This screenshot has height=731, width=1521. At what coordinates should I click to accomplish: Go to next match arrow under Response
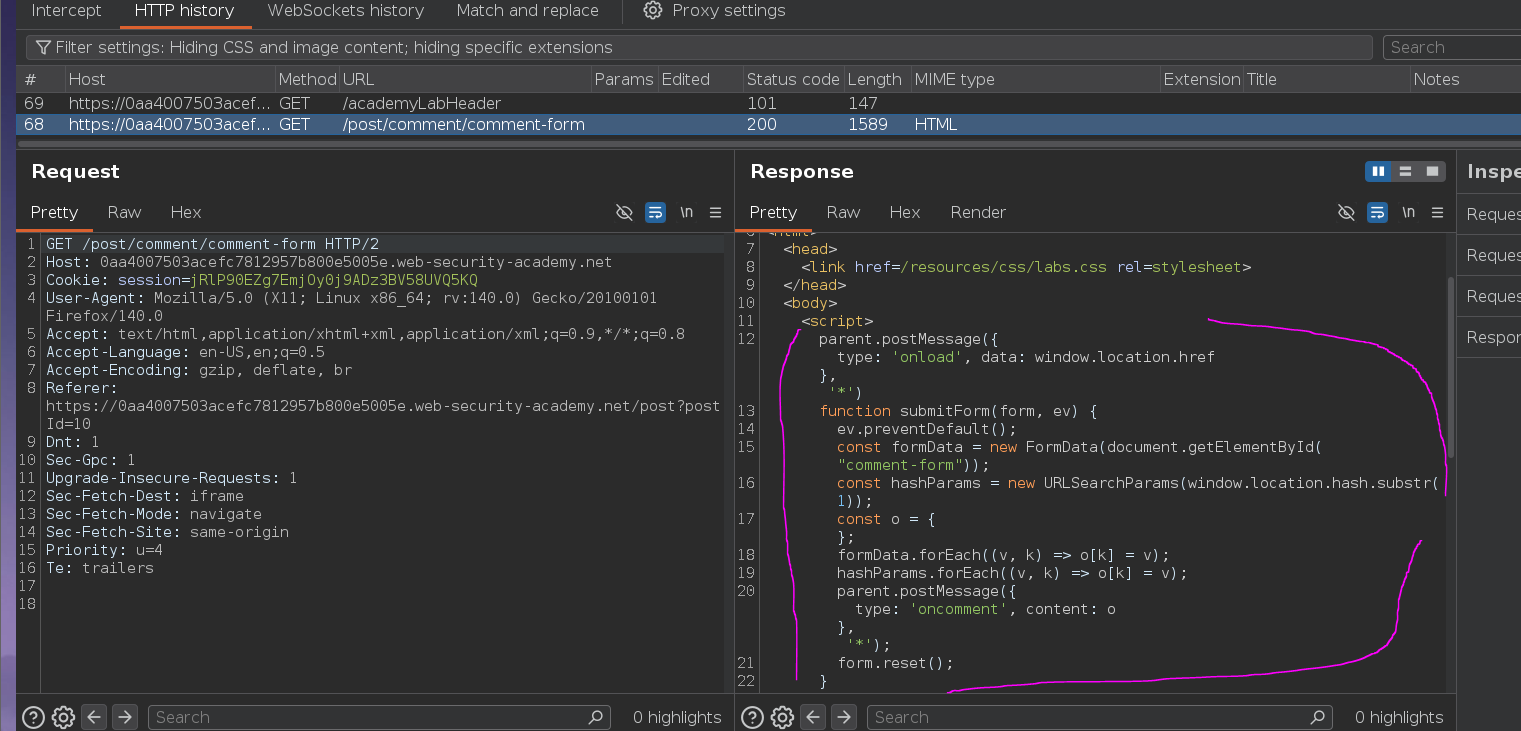tap(844, 717)
